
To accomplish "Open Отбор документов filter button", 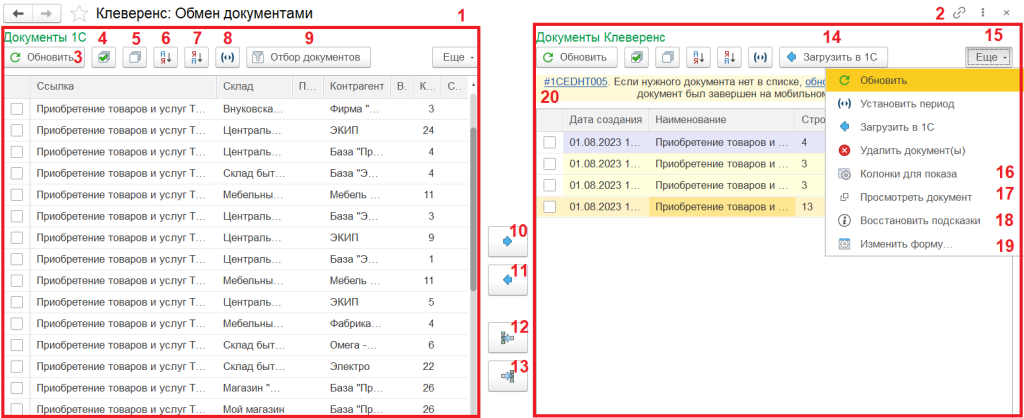I will 308,57.
